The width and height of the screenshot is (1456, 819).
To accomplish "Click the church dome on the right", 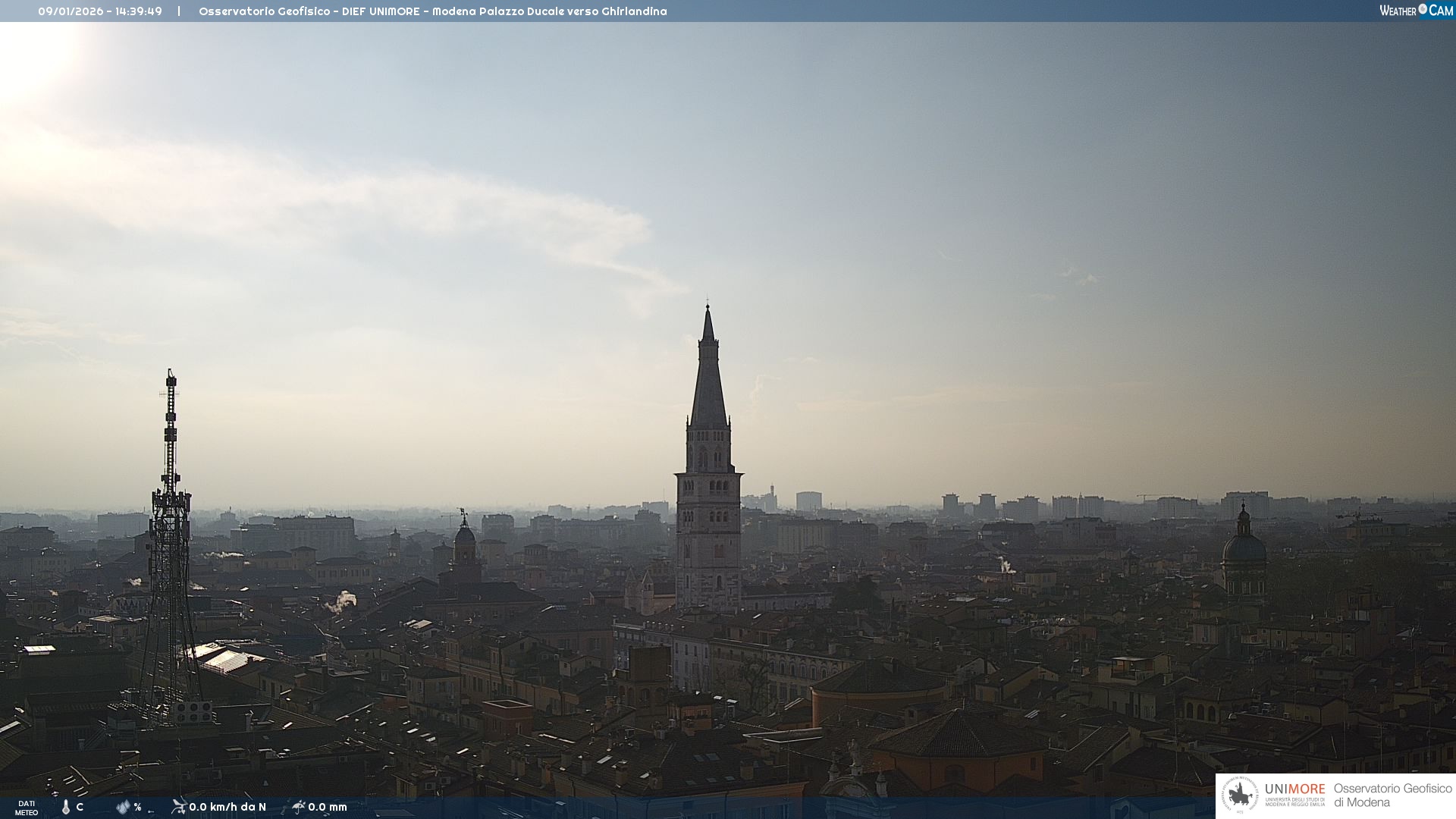I will click(1244, 546).
